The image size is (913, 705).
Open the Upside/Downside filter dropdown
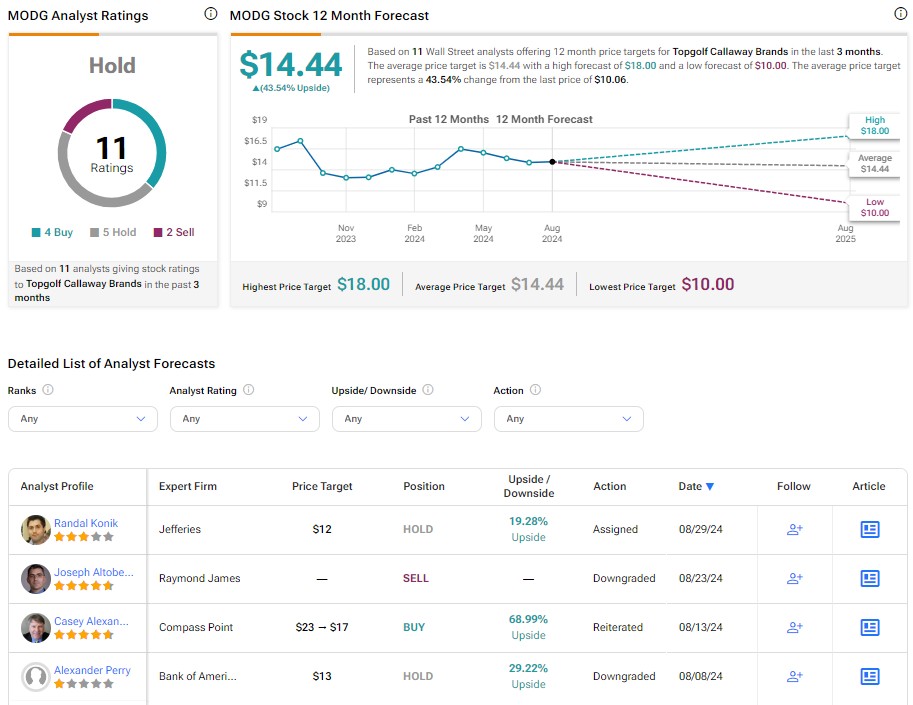coord(406,419)
